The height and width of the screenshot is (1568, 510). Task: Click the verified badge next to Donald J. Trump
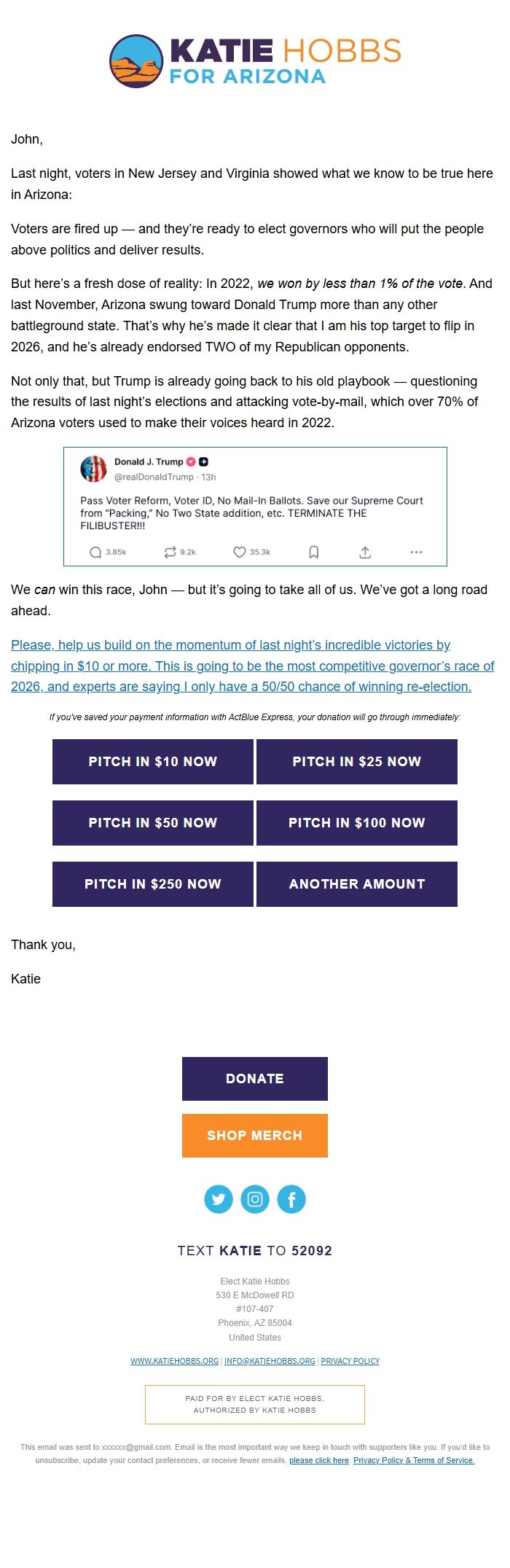[190, 461]
